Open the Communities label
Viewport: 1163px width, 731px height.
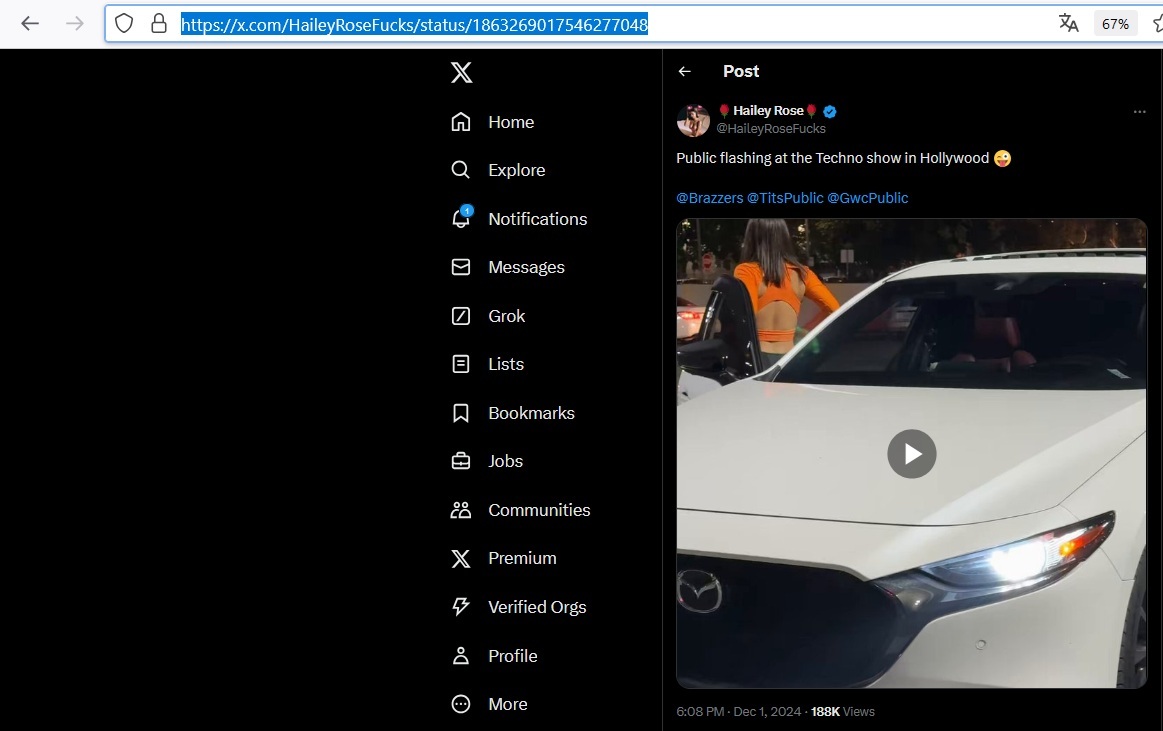[539, 511]
